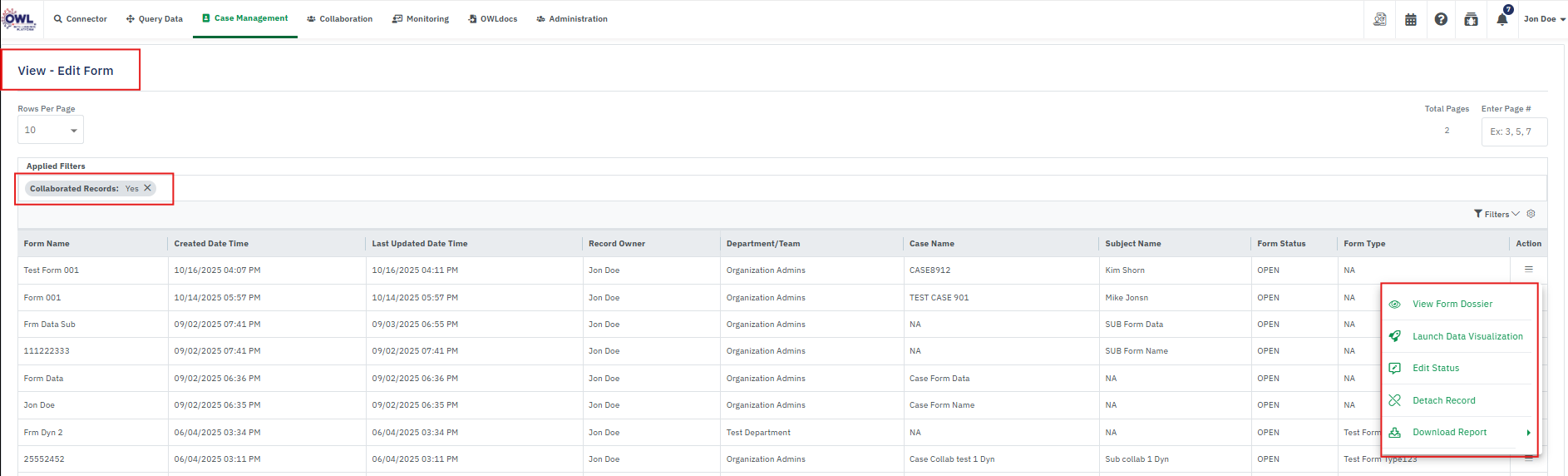Switch to the Query Data tab
The height and width of the screenshot is (476, 1568).
pos(155,19)
